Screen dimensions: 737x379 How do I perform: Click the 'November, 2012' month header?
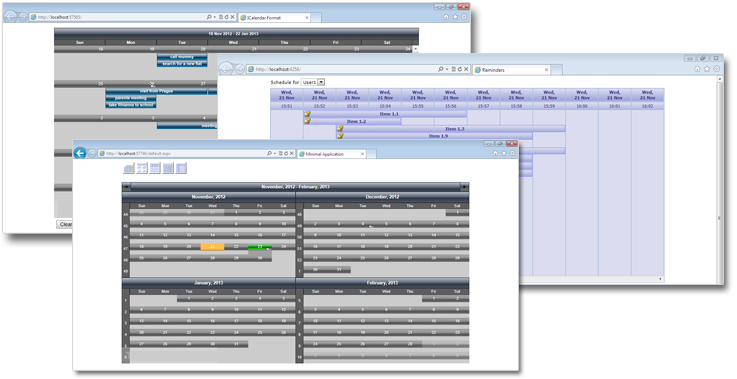[x=208, y=197]
